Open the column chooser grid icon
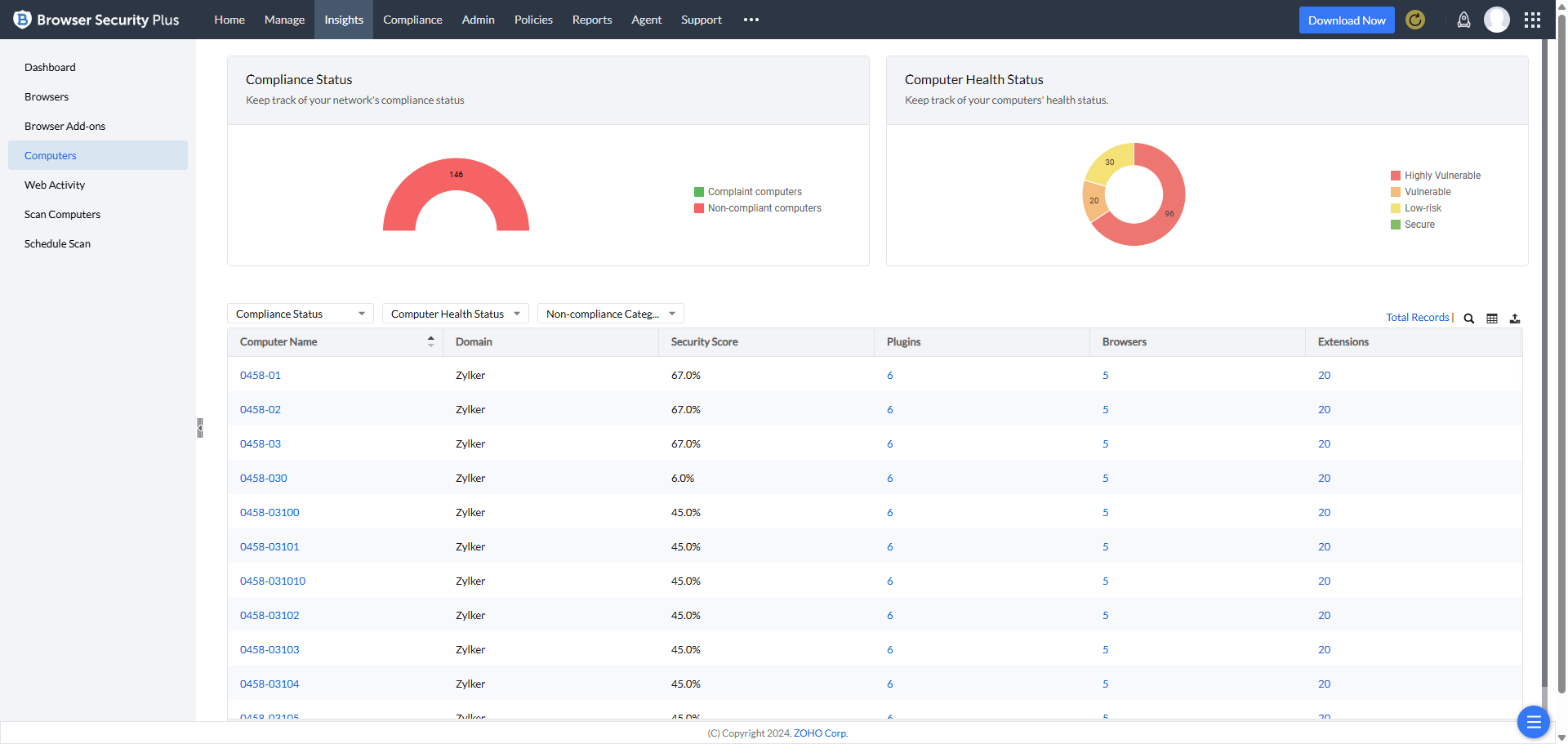Image resolution: width=1568 pixels, height=744 pixels. 1491,319
